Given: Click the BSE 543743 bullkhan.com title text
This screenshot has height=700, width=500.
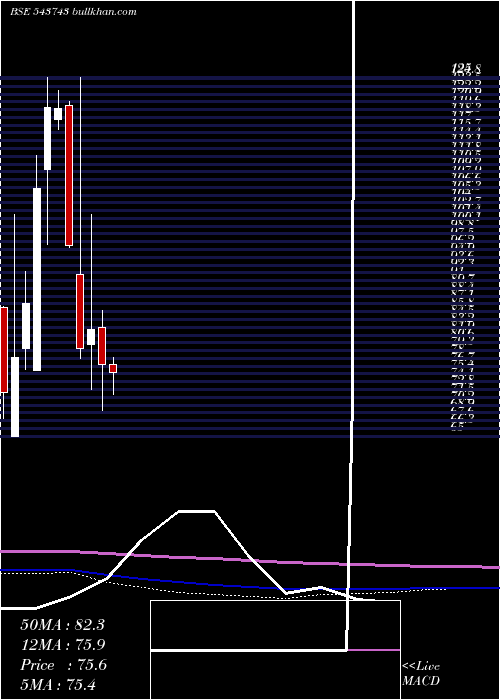Looking at the screenshot, I should pos(73,12).
